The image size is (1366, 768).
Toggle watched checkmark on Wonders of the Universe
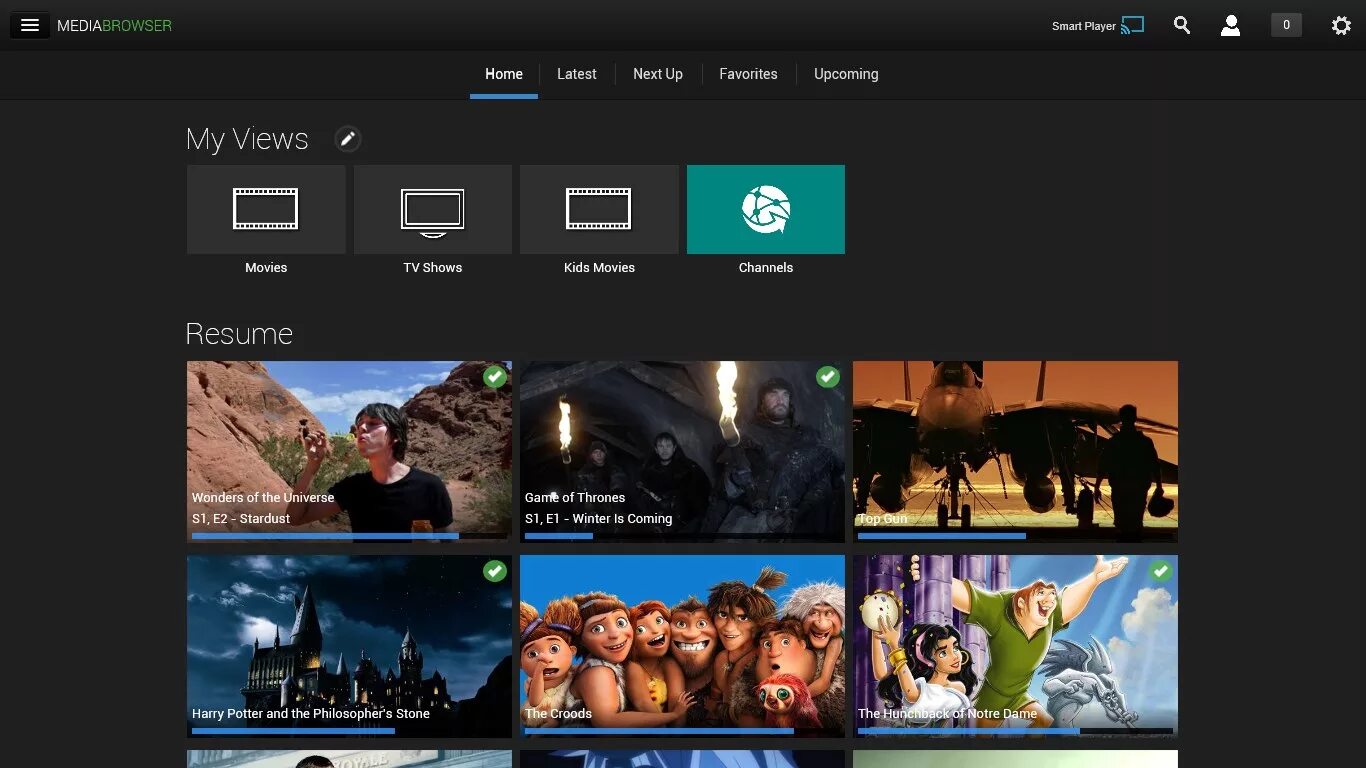[x=495, y=377]
